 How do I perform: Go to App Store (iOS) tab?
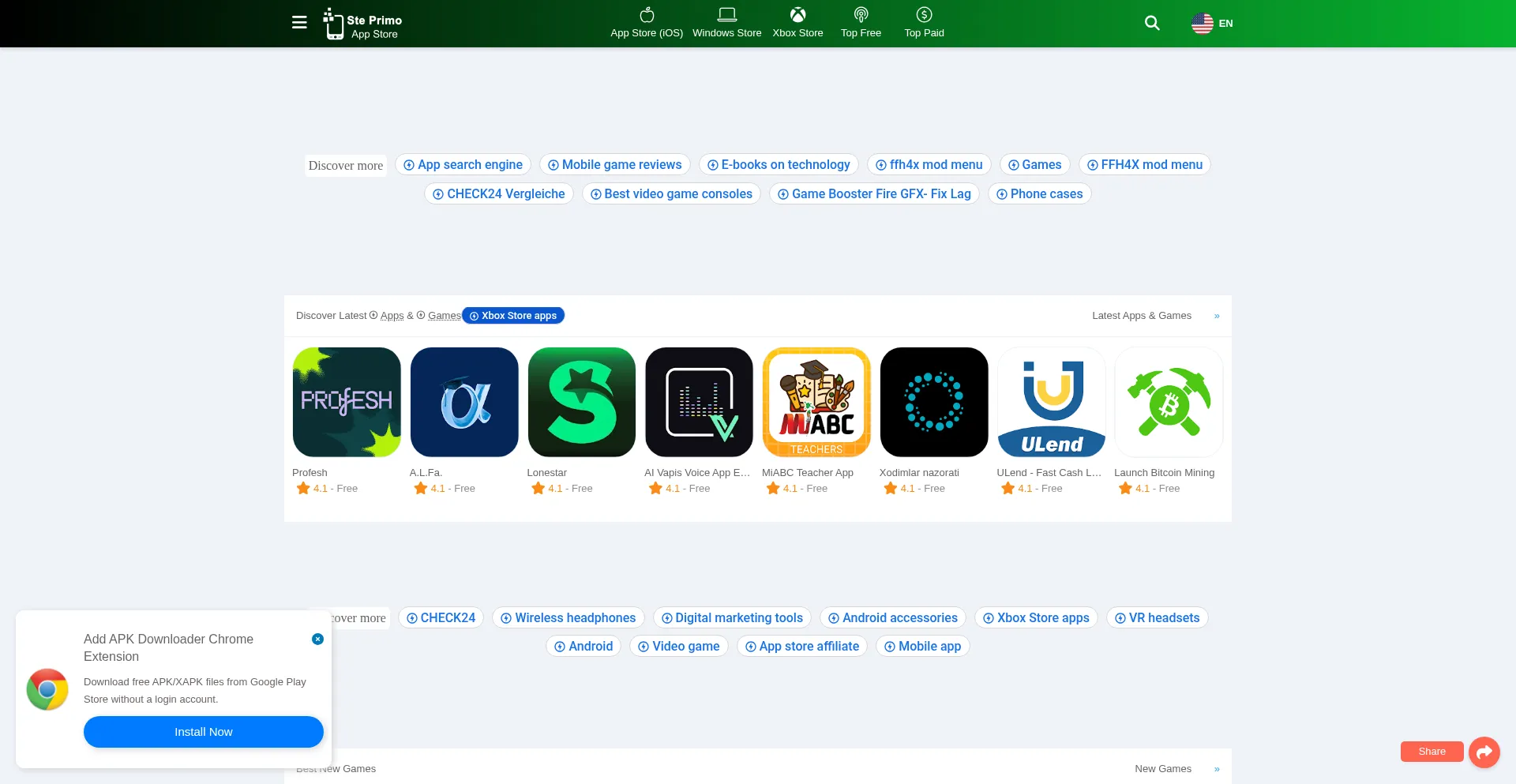(x=647, y=23)
